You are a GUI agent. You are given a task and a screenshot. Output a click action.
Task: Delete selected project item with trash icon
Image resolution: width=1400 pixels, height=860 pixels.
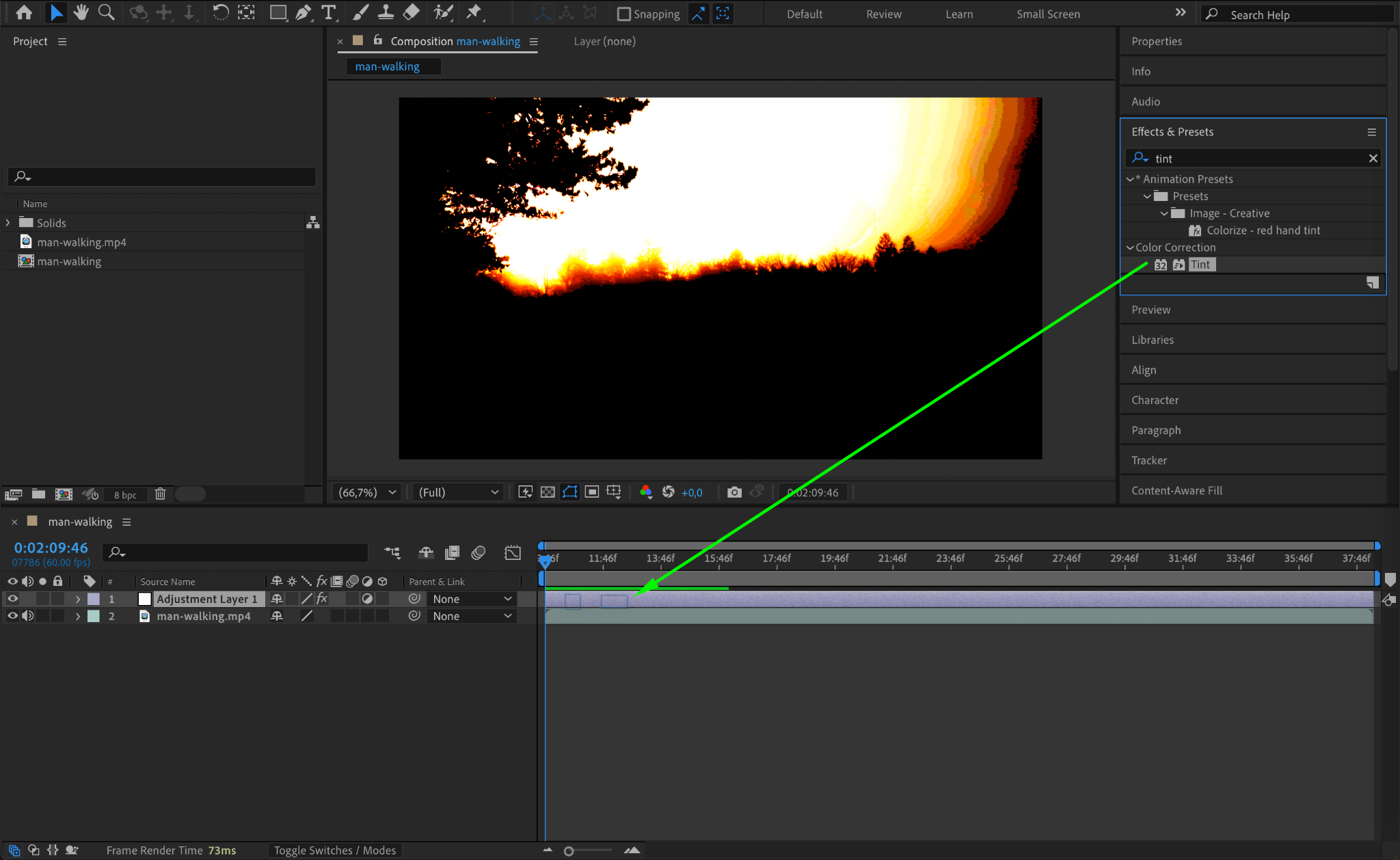tap(160, 494)
